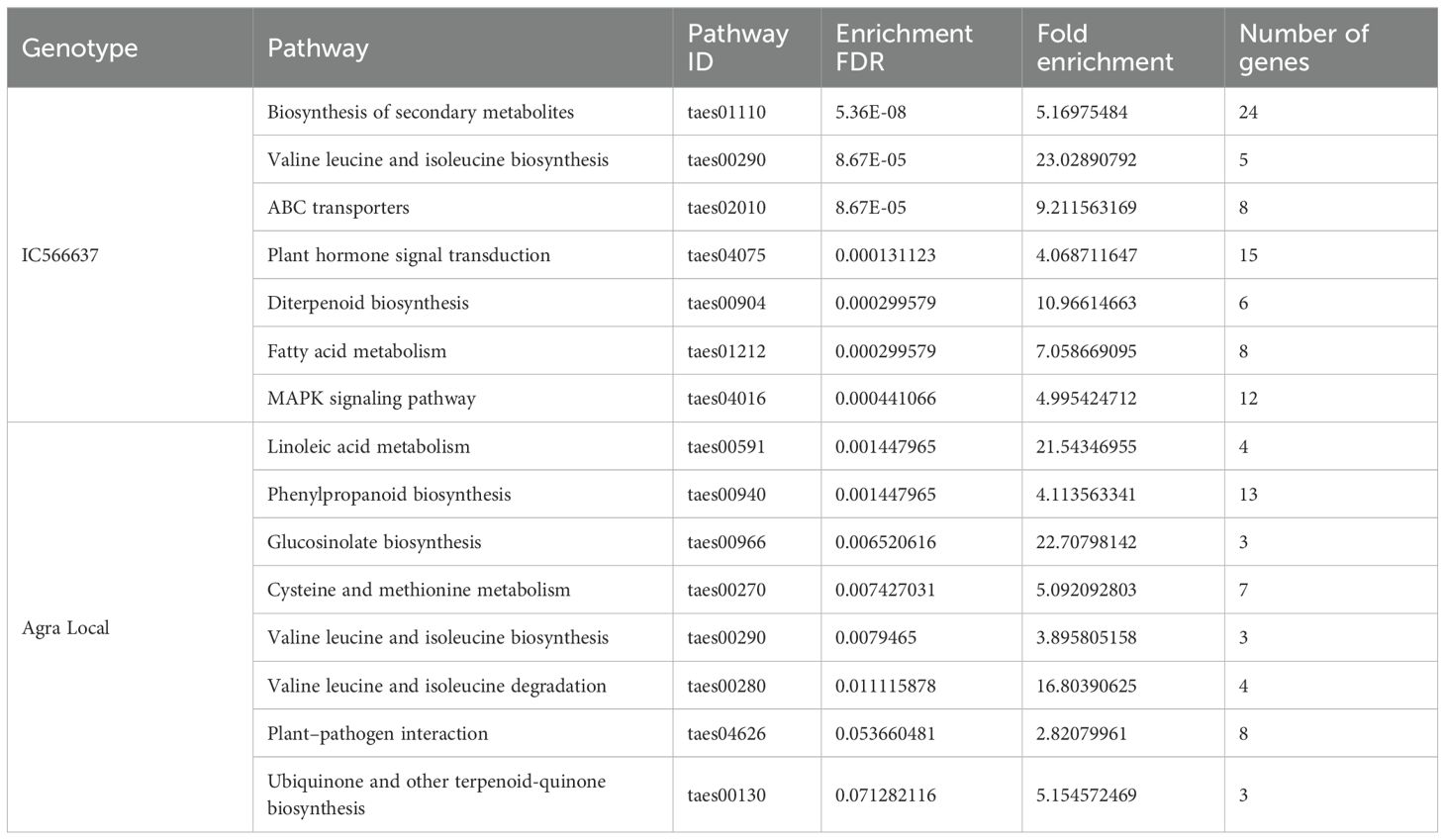This screenshot has width=1445, height=840.
Task: Select Valine leucine and isoleucine degradation
Action: 436,686
